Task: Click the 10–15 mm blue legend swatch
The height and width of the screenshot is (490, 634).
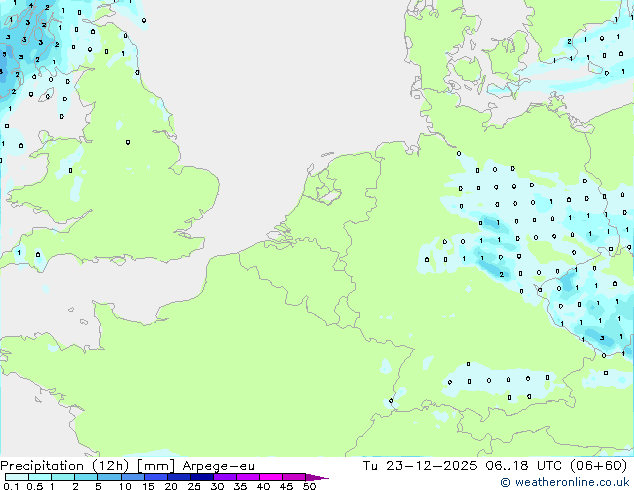Action: pos(132,477)
